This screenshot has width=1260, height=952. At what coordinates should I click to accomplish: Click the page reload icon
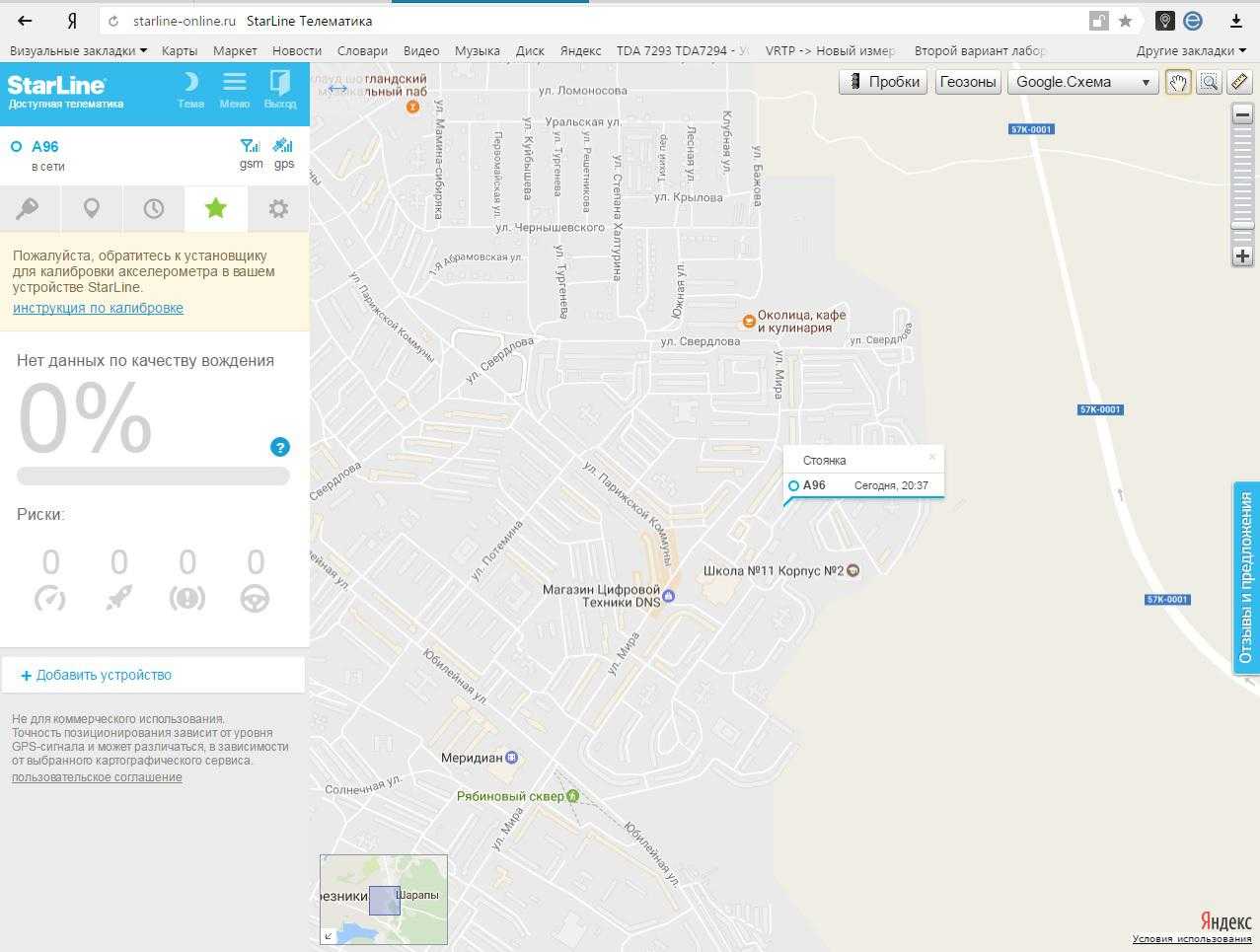tap(113, 21)
